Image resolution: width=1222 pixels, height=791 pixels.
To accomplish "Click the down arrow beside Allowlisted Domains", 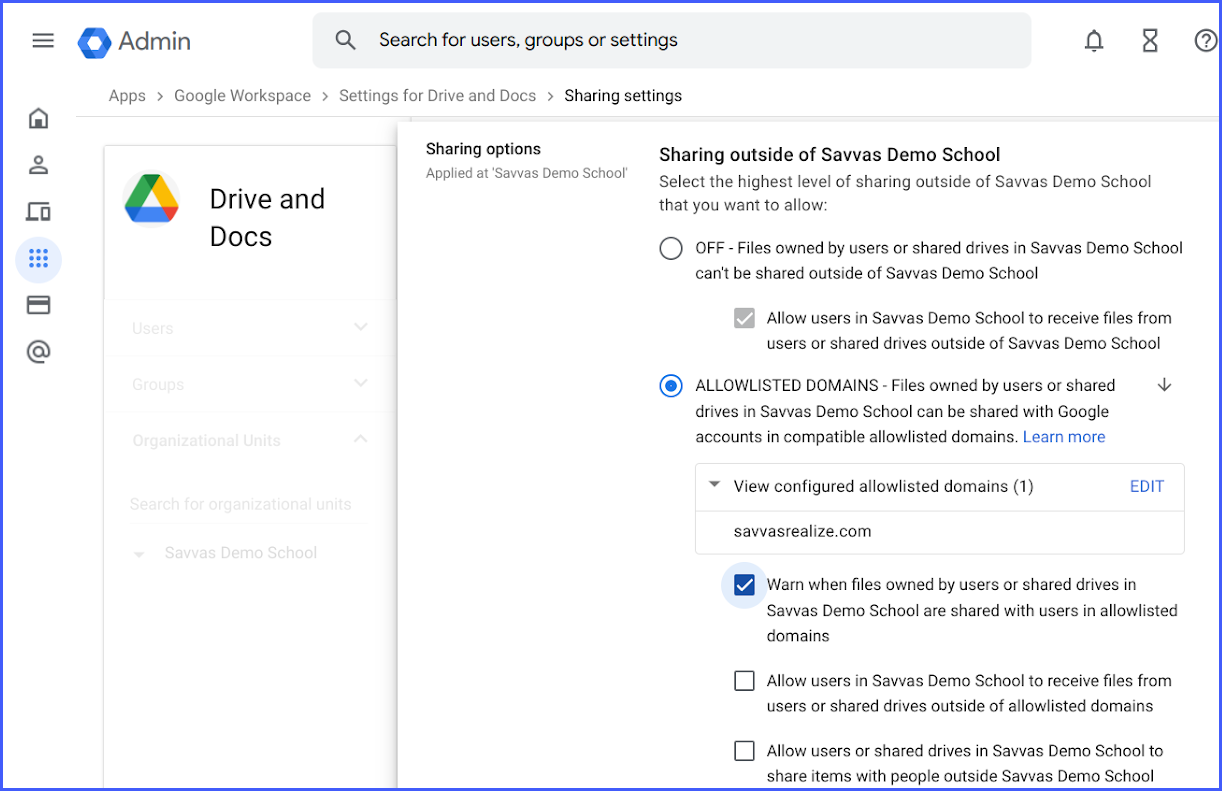I will coord(1164,385).
